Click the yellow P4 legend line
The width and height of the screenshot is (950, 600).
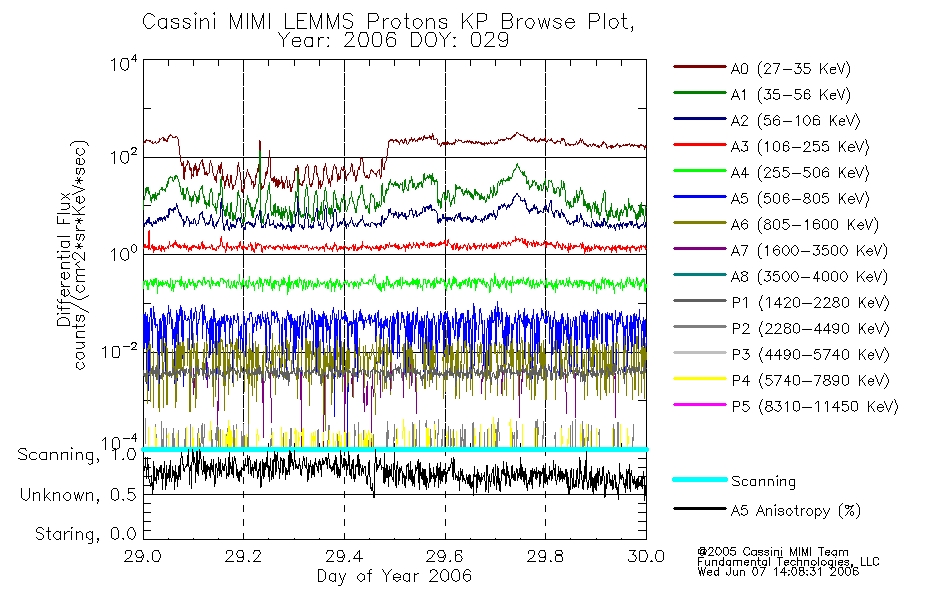(x=700, y=379)
